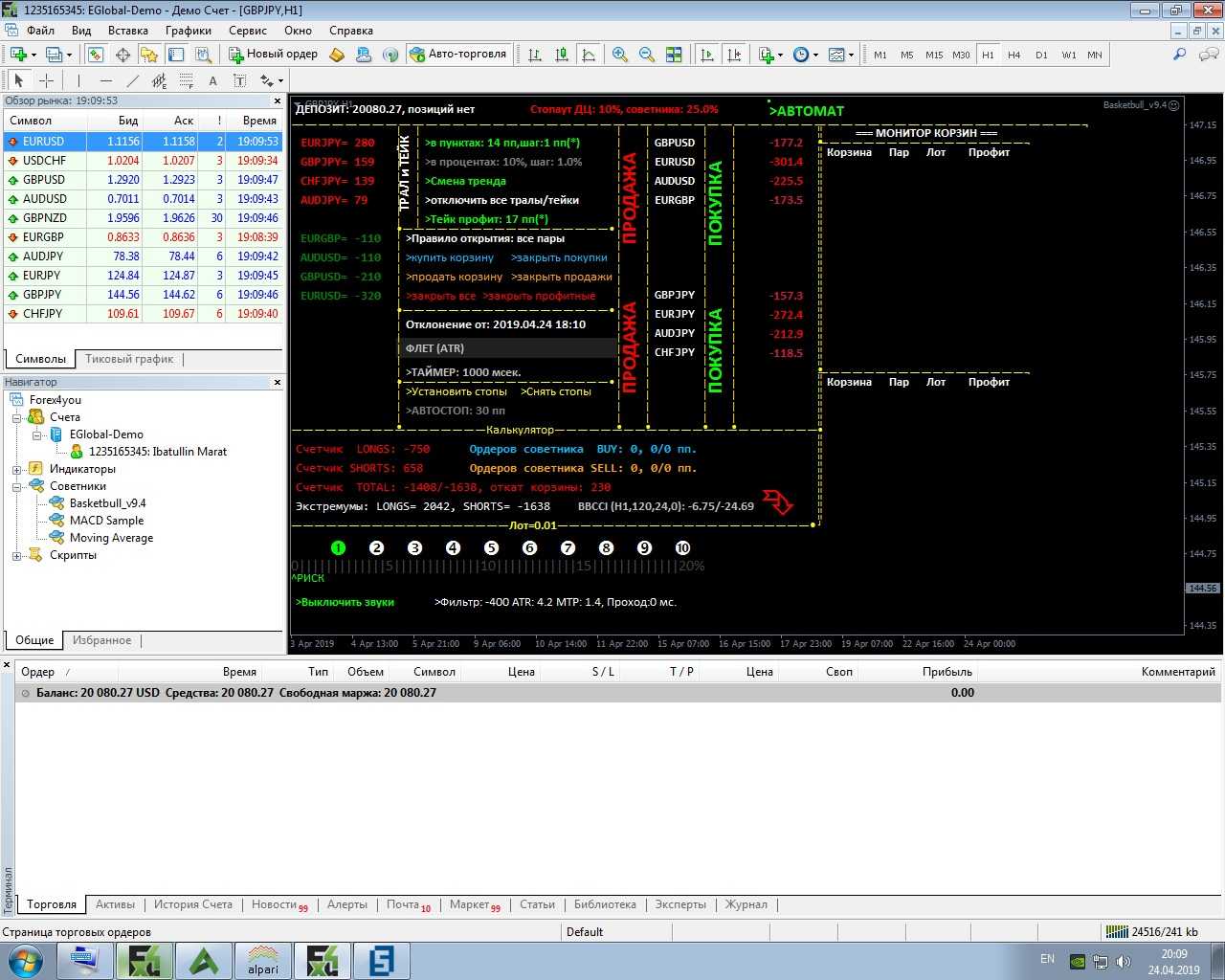Expand the Скрипты tree node
The image size is (1225, 980).
[16, 555]
